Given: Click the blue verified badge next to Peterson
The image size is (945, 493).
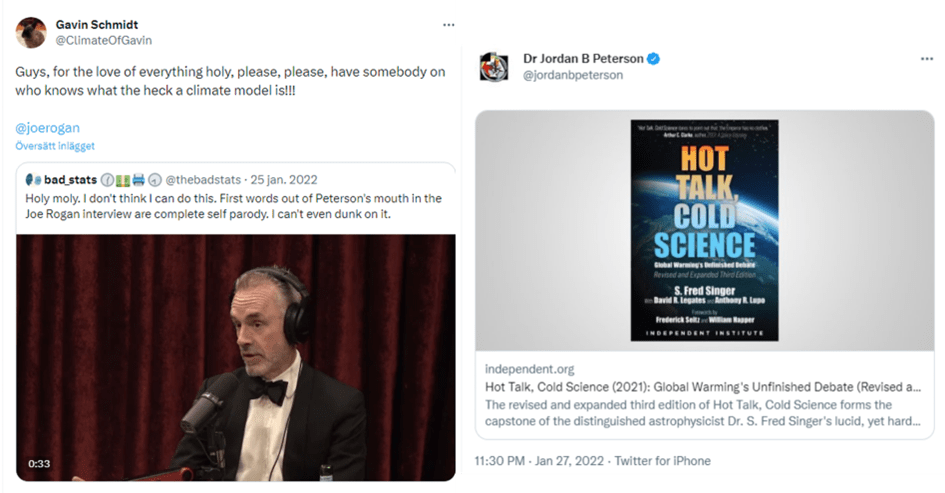Looking at the screenshot, I should pyautogui.click(x=653, y=58).
